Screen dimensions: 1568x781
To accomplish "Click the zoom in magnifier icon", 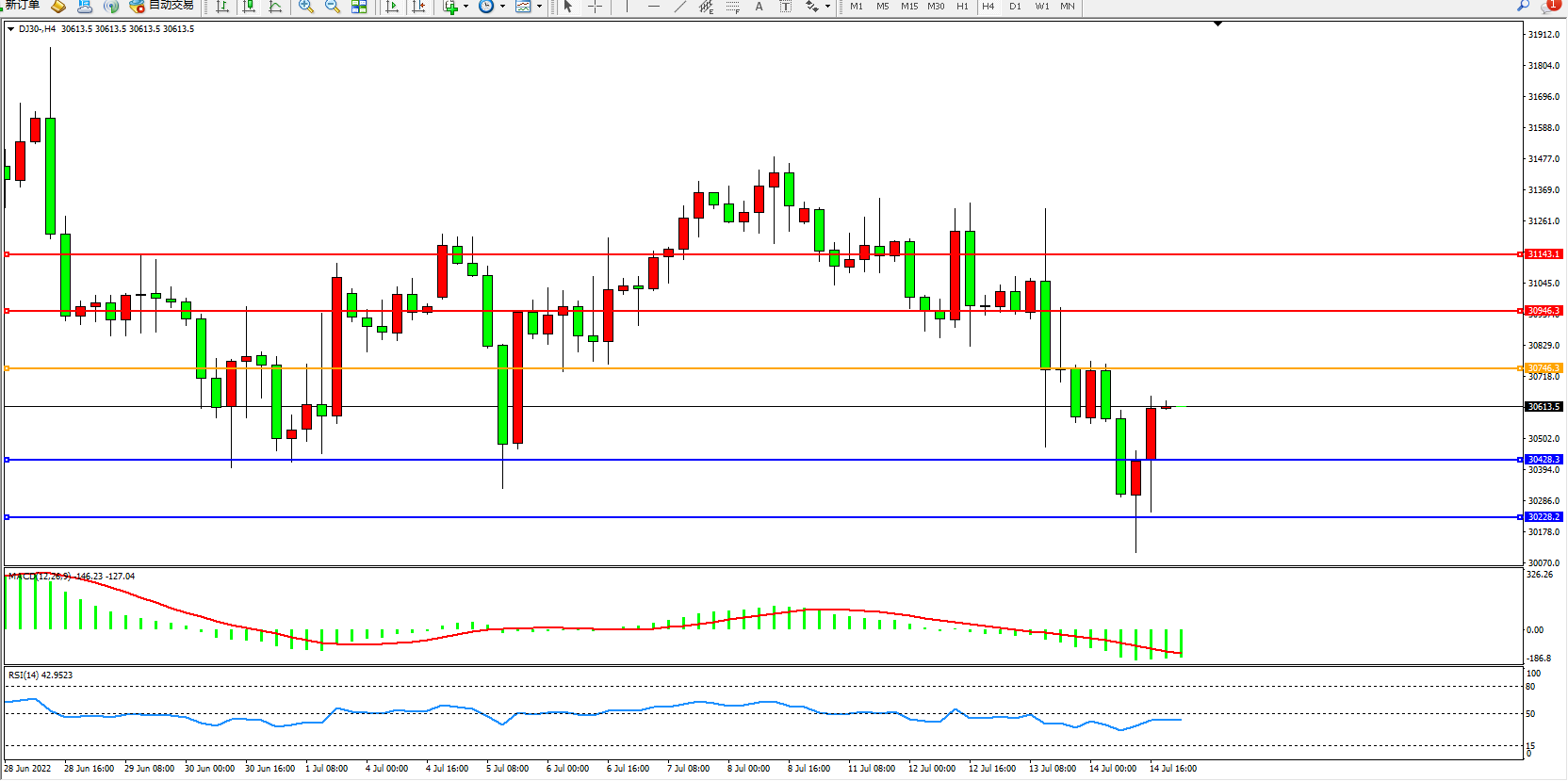I will [x=306, y=7].
